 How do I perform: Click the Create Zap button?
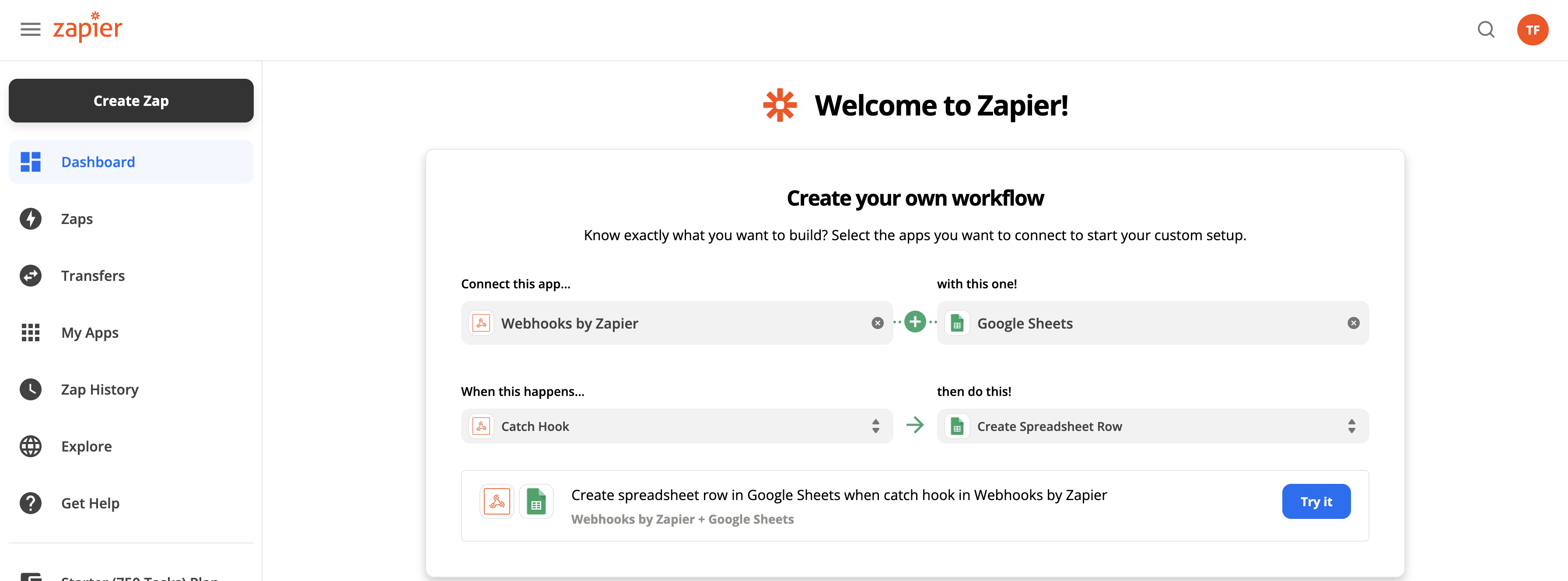[131, 100]
